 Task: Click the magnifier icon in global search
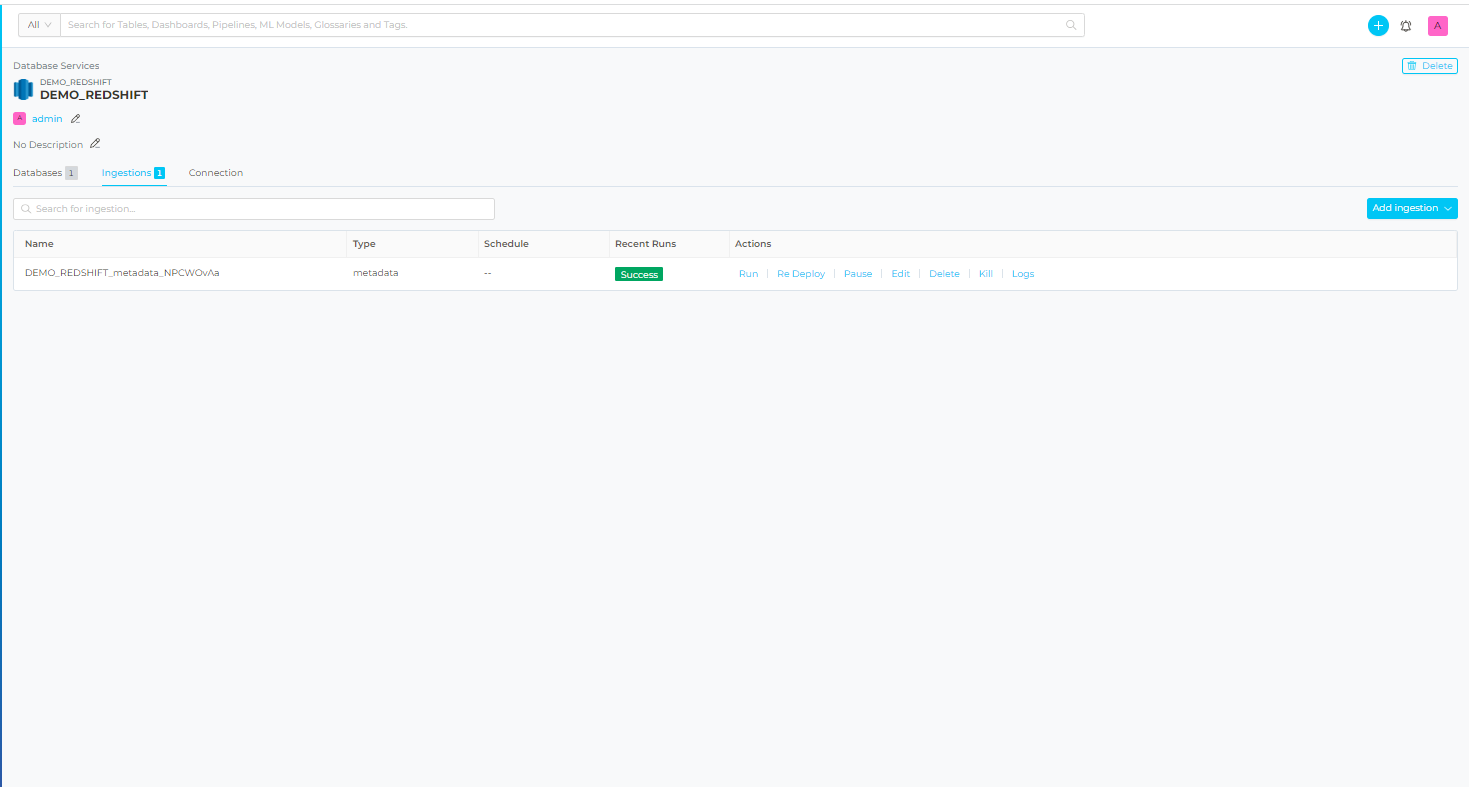[1071, 25]
